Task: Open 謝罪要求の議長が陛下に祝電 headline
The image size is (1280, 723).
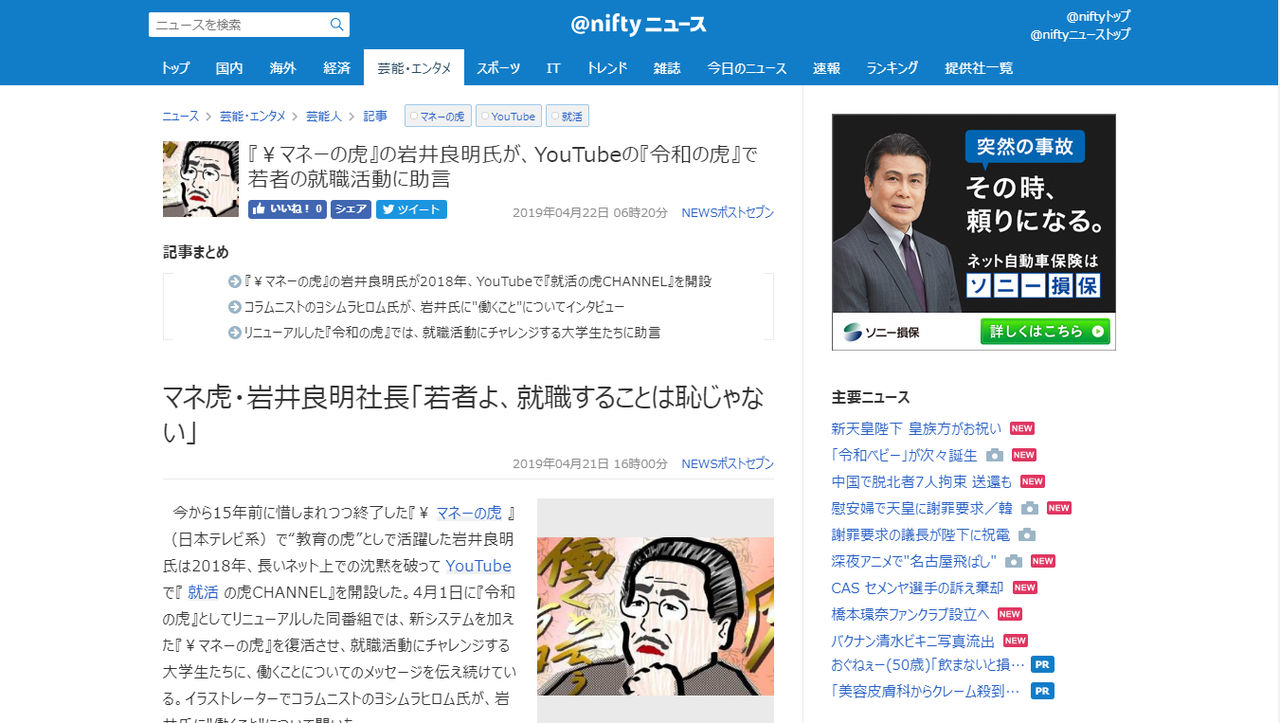Action: [920, 535]
